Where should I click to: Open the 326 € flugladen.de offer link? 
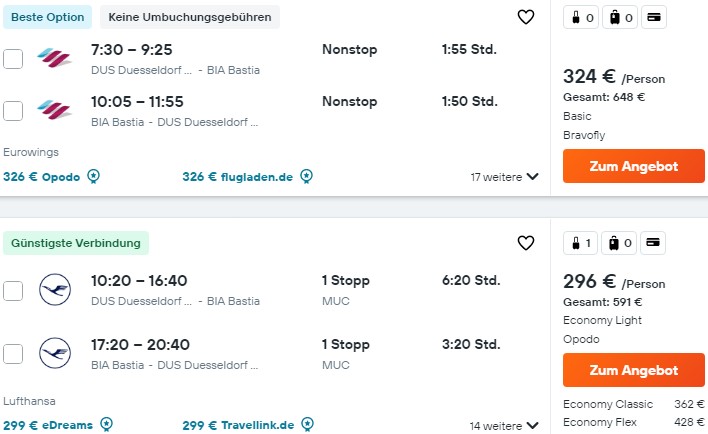pos(238,177)
